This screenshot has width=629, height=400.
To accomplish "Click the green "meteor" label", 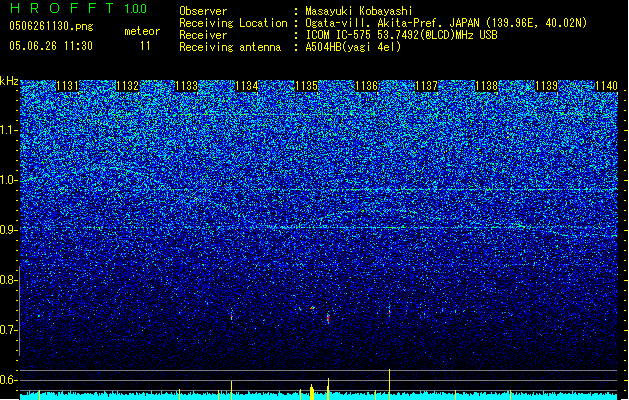I will [x=142, y=31].
